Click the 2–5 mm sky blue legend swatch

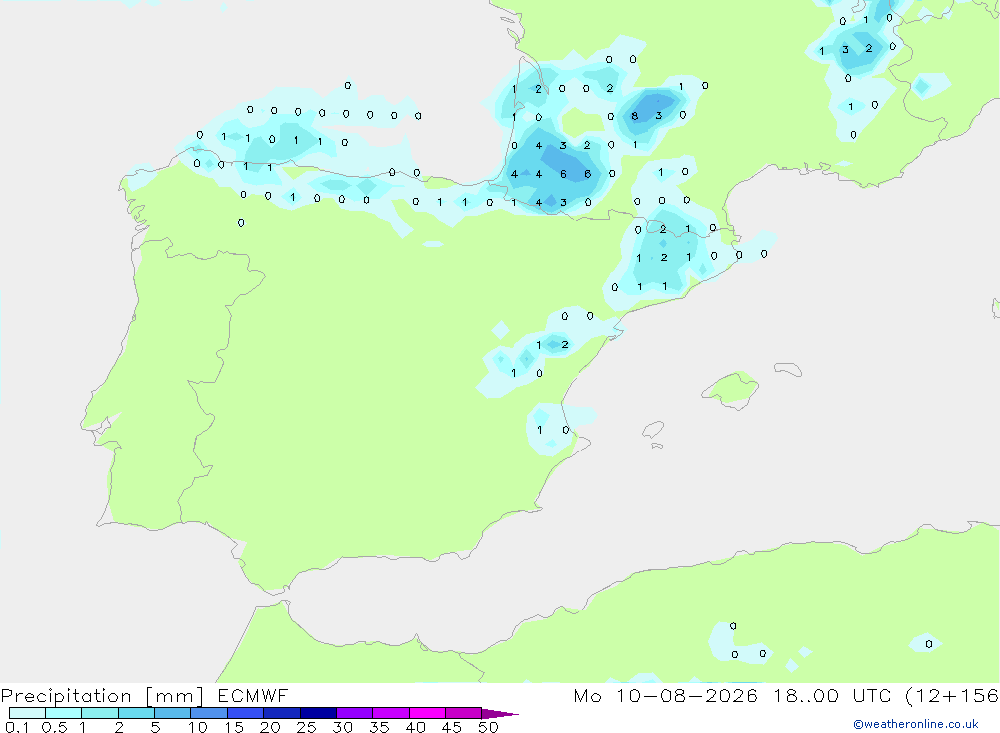pos(136,713)
